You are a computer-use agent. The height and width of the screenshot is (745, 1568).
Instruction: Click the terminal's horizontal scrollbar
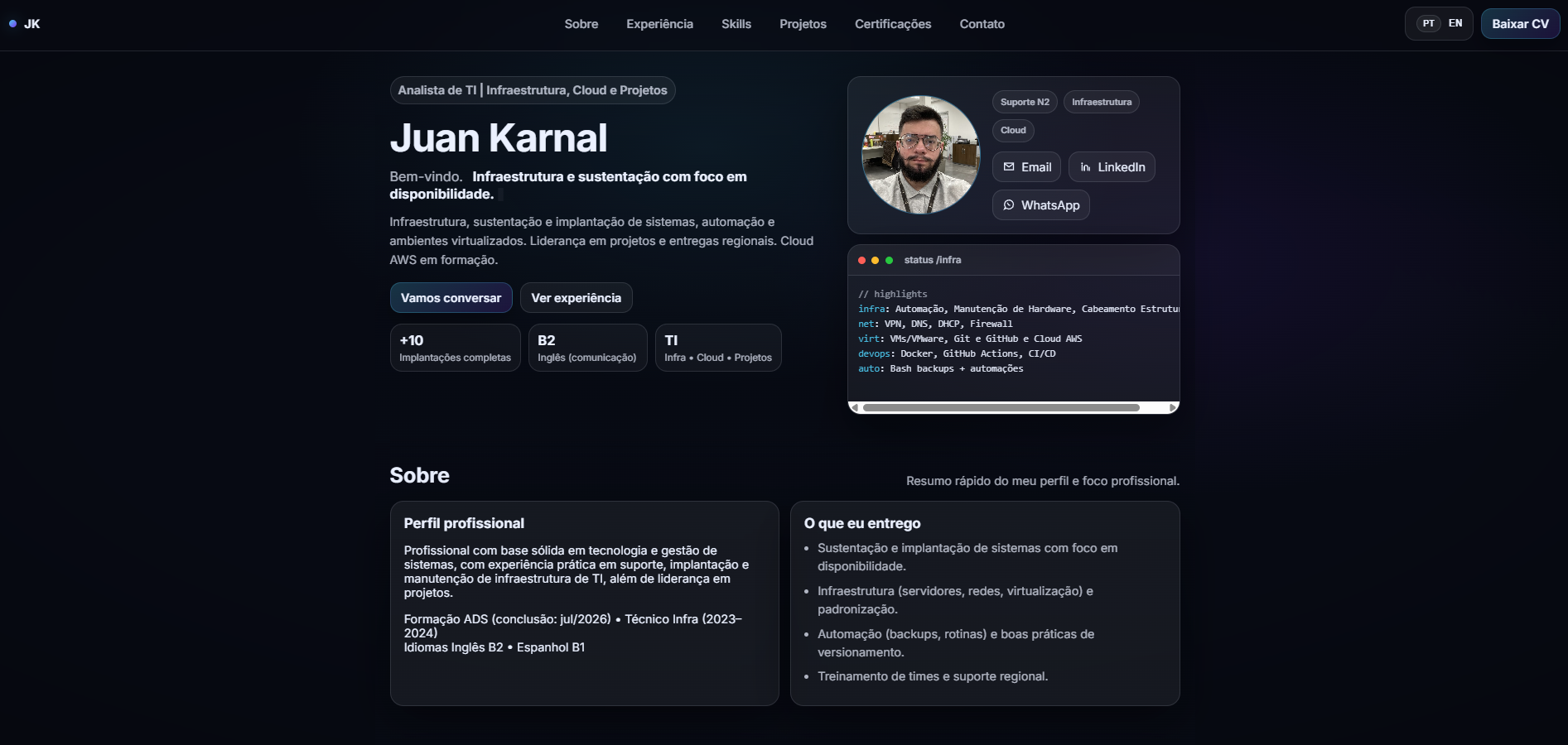[1002, 407]
